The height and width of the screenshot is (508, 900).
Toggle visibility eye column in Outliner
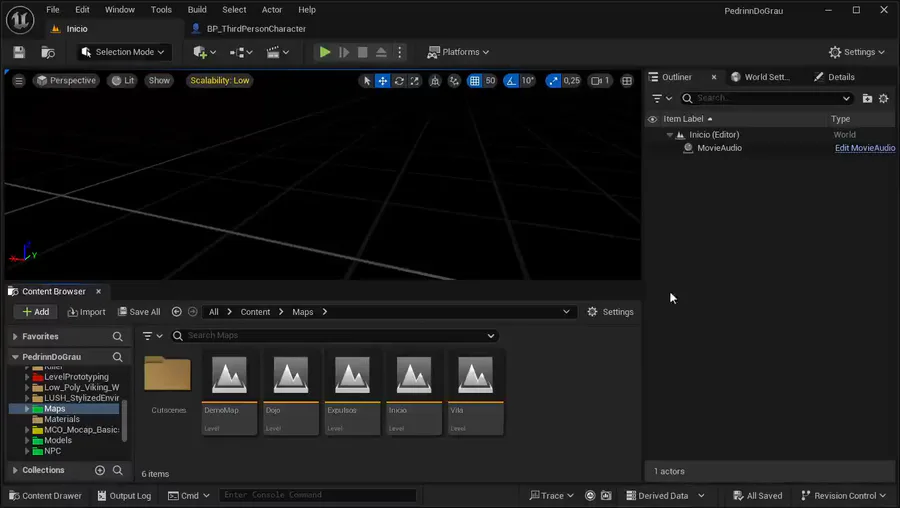[x=653, y=119]
